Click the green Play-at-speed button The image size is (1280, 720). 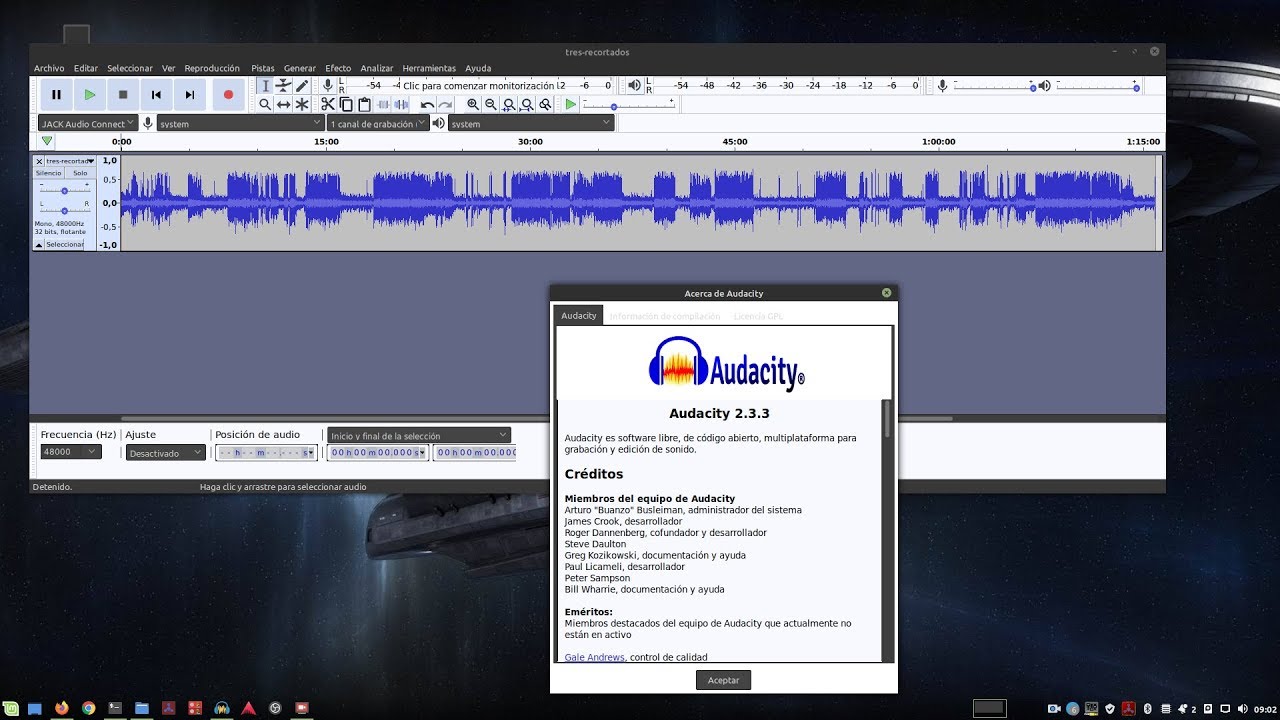coord(570,104)
